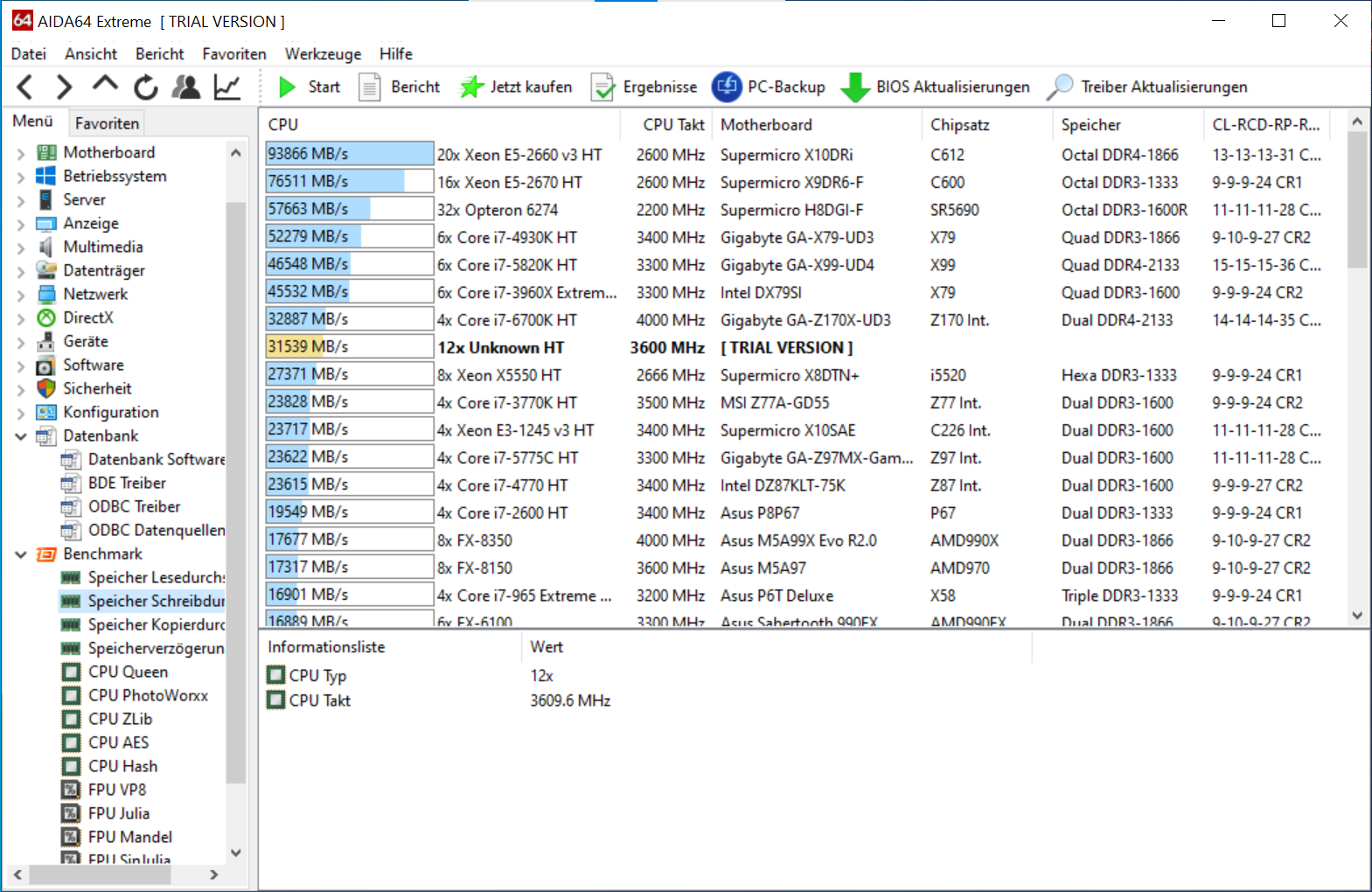Click the Refresh circular arrow icon

tap(146, 87)
